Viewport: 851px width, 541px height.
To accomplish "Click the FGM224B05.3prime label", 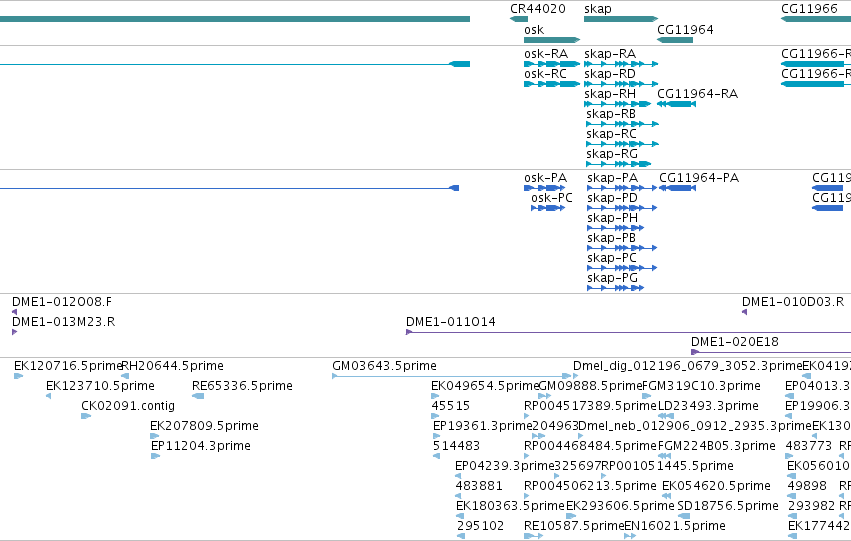I will click(x=716, y=447).
